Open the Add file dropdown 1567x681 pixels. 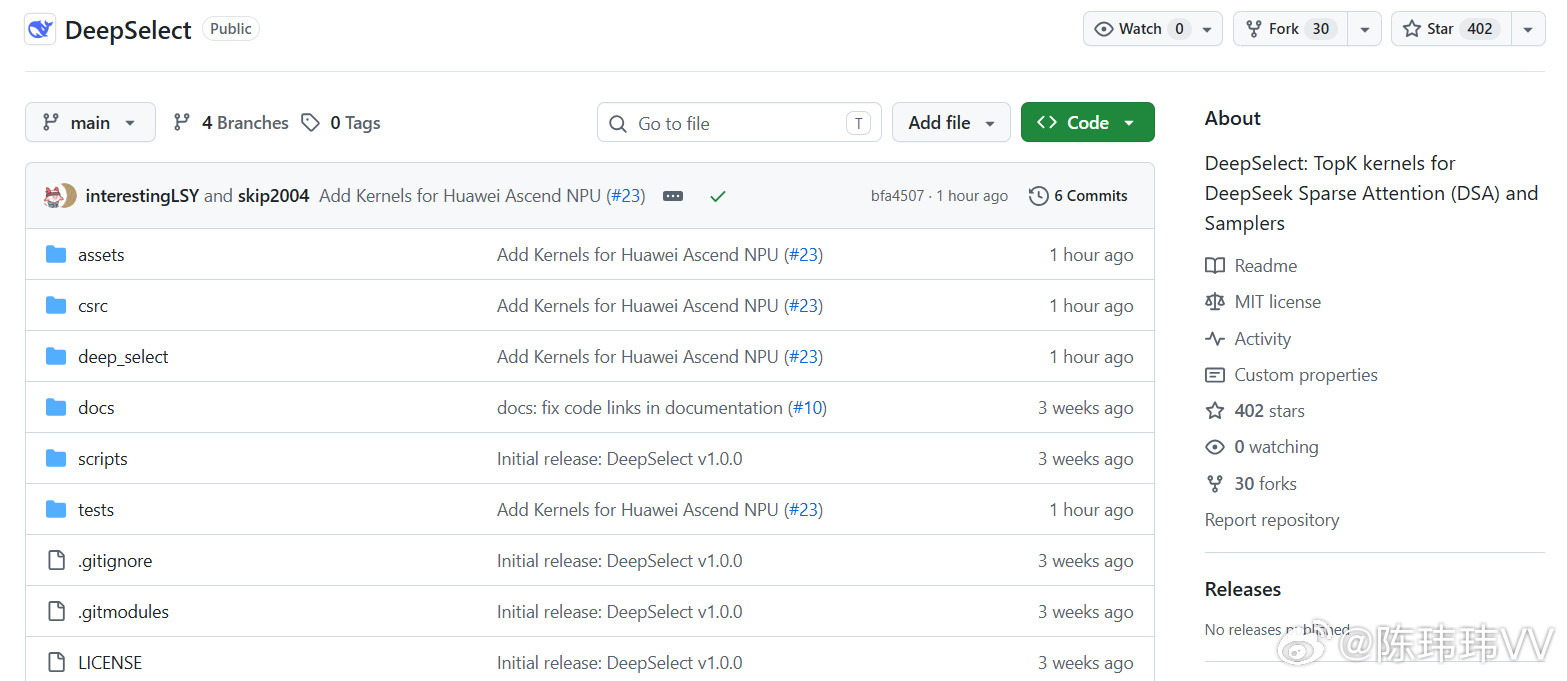pyautogui.click(x=951, y=122)
